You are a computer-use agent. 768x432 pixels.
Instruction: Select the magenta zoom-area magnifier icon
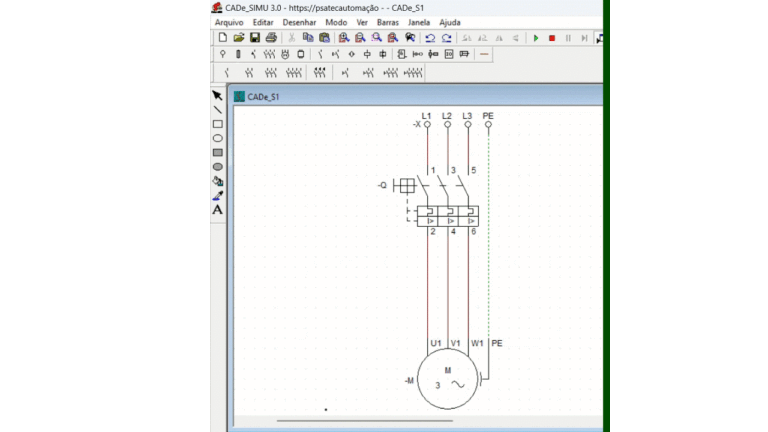point(376,38)
